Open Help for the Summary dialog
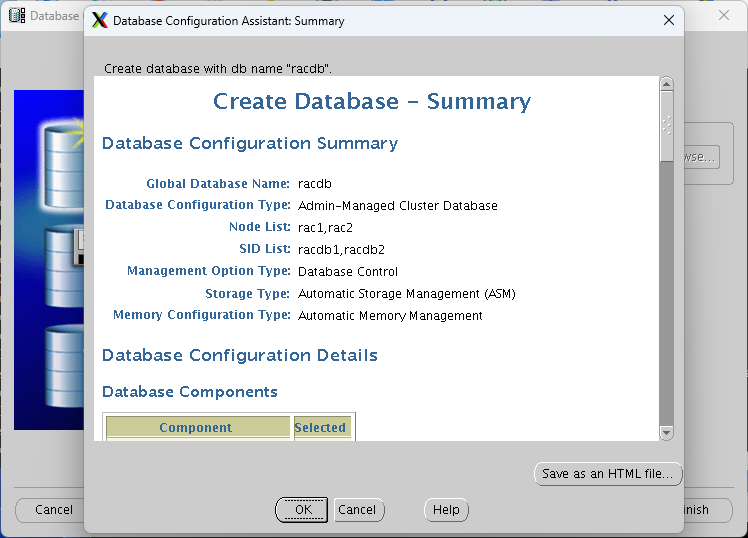This screenshot has width=748, height=538. coord(446,510)
